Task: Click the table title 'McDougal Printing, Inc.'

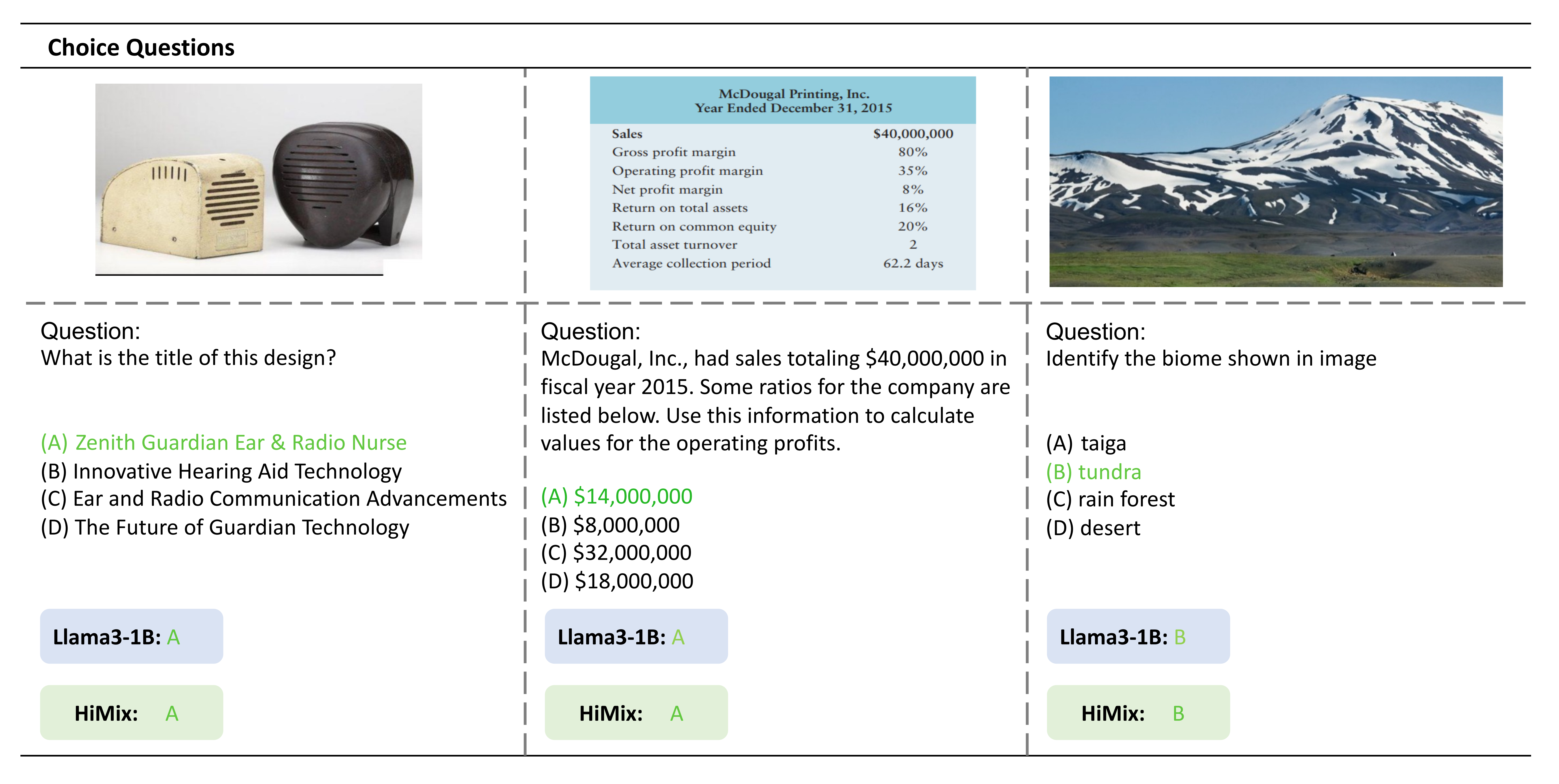Action: coord(794,94)
